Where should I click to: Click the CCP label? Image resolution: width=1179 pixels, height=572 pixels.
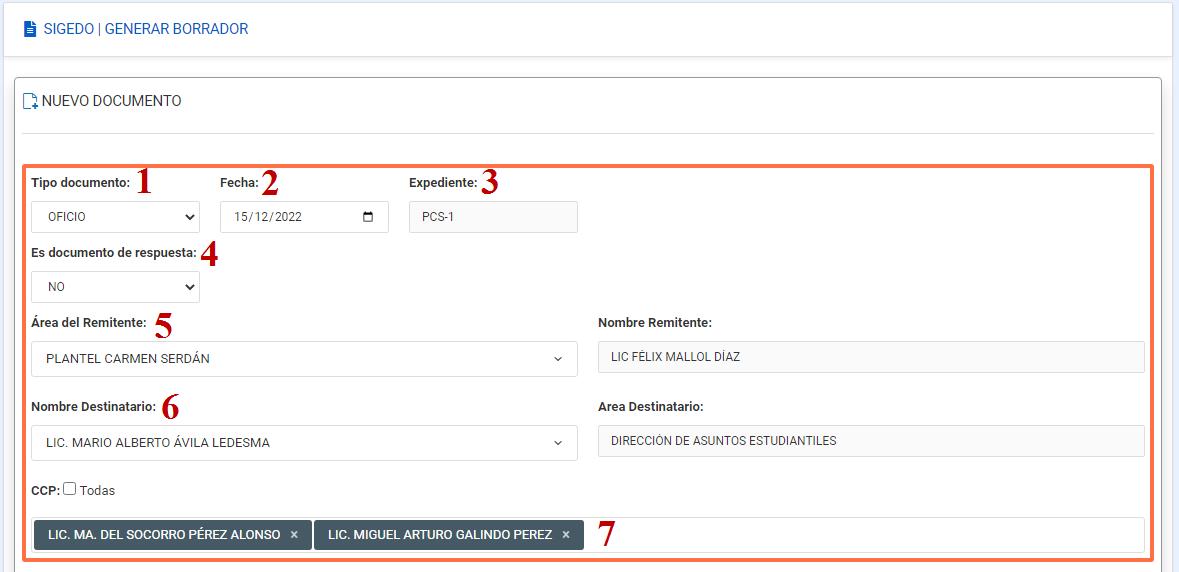(x=46, y=490)
